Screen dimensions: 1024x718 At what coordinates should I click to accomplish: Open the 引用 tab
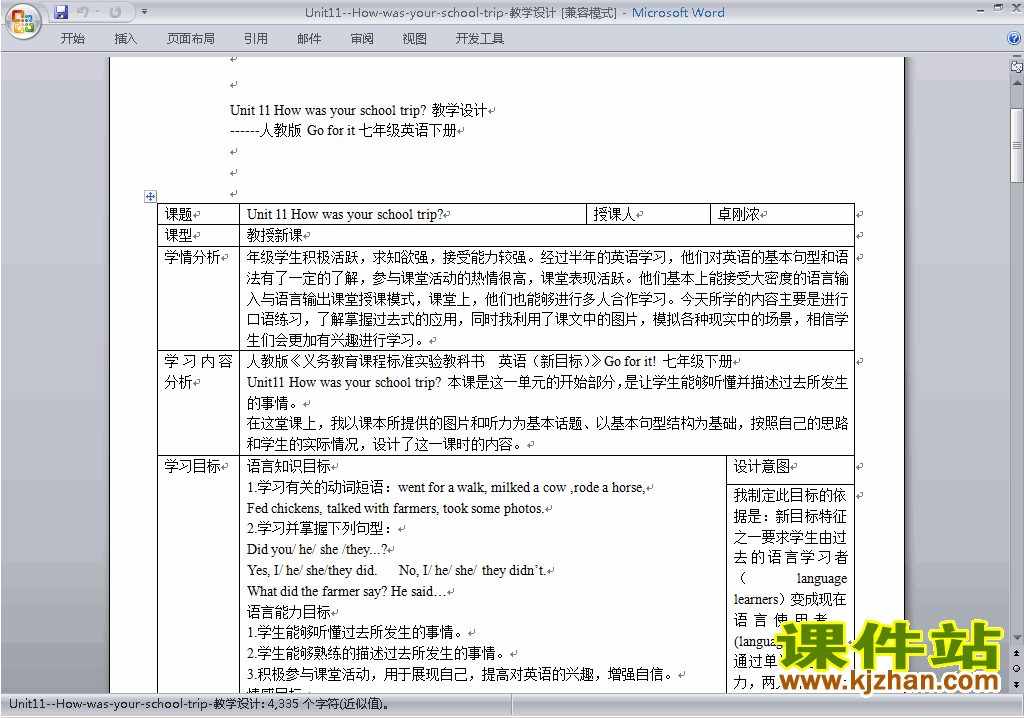pos(256,39)
